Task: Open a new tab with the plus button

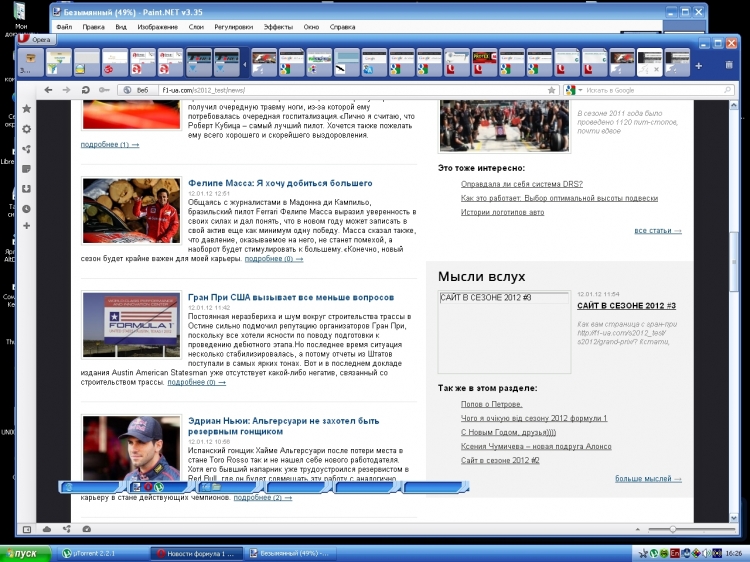Action: point(698,66)
